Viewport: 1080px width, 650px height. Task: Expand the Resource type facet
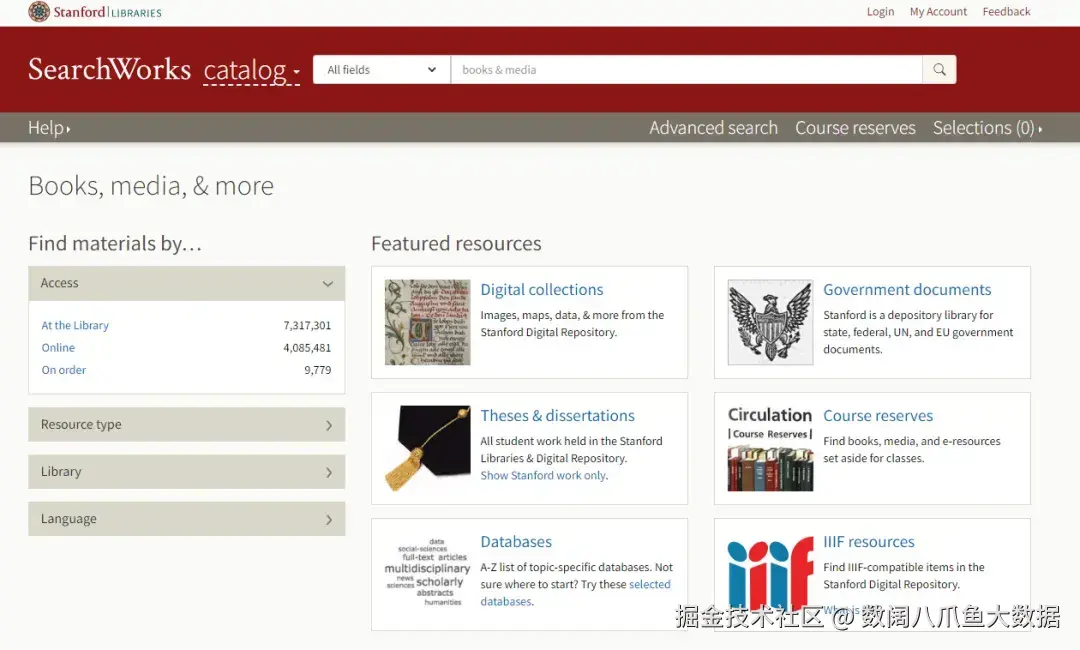click(x=187, y=425)
